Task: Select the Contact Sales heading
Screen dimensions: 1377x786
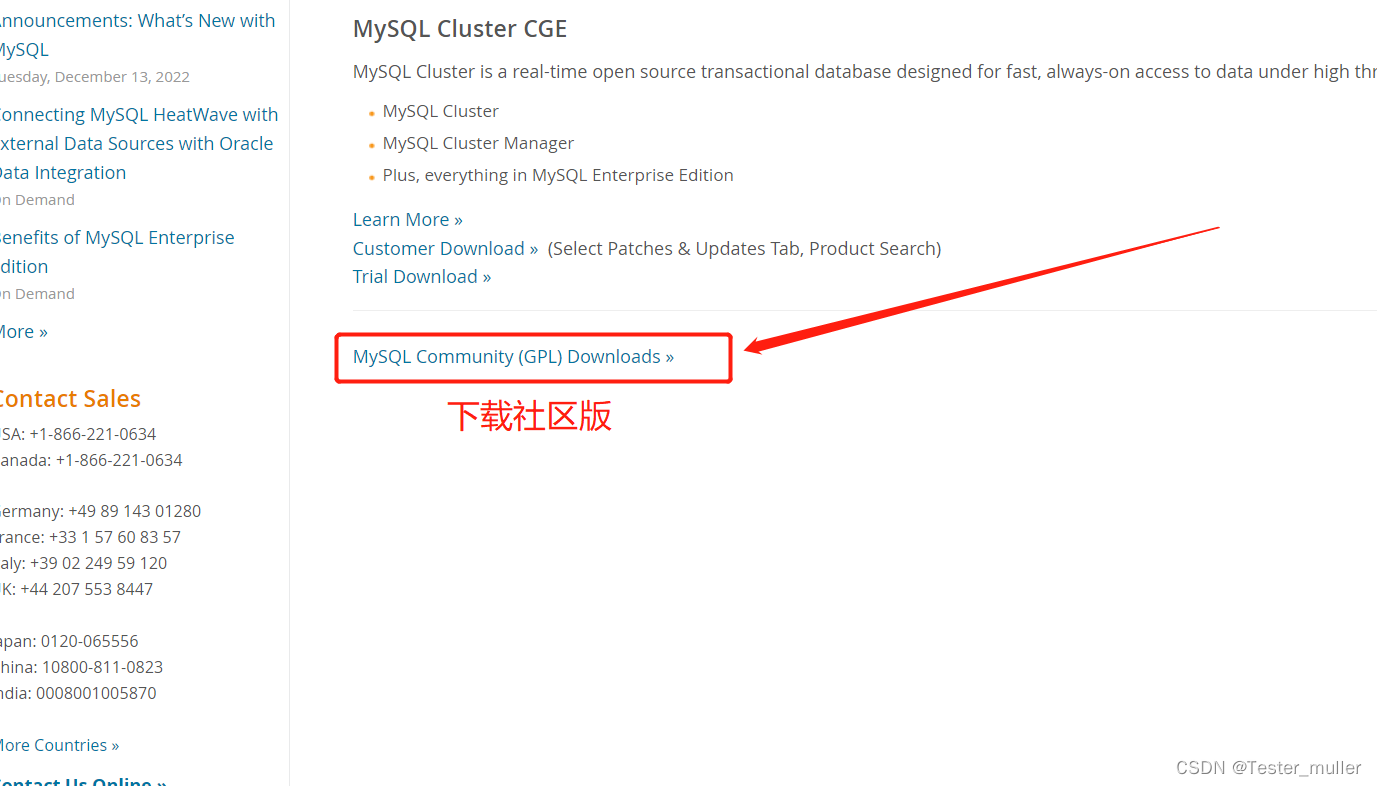Action: (69, 399)
